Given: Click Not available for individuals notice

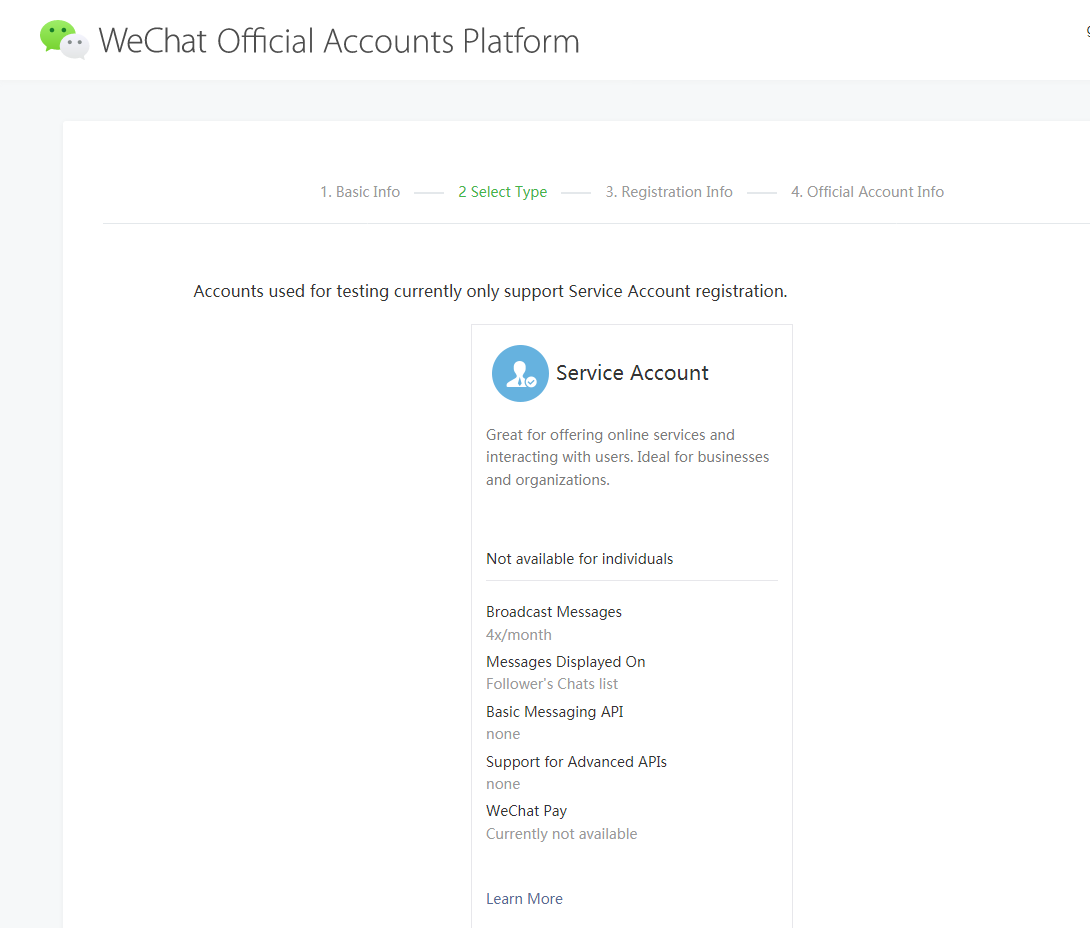Looking at the screenshot, I should 579,559.
